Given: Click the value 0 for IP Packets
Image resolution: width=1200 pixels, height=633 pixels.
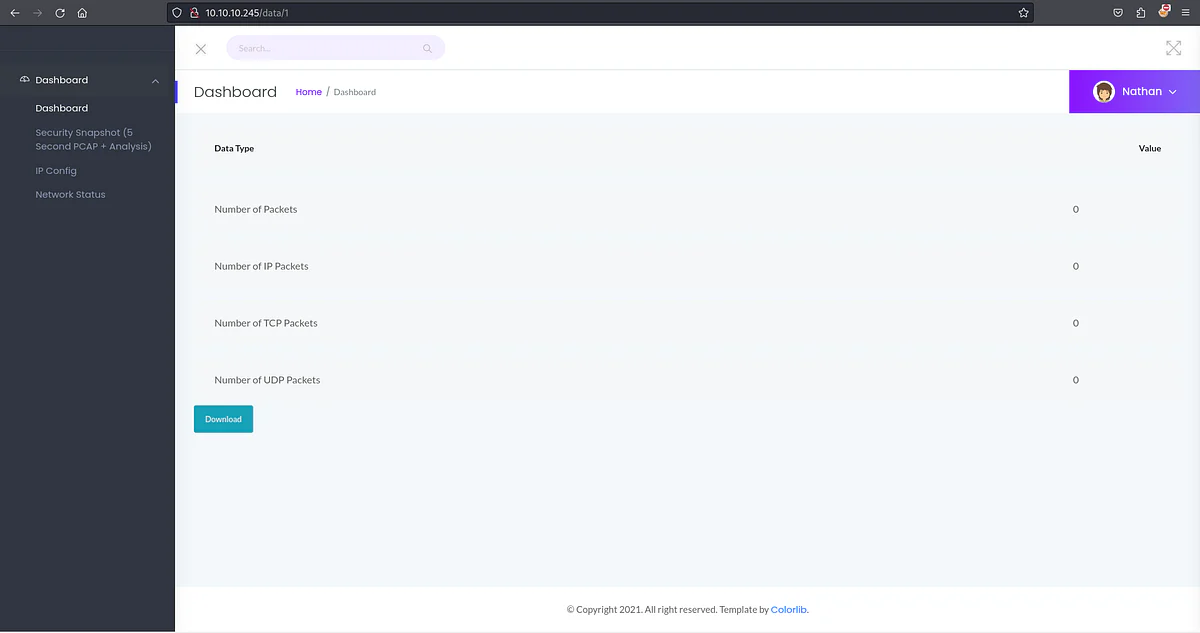Looking at the screenshot, I should tap(1076, 267).
